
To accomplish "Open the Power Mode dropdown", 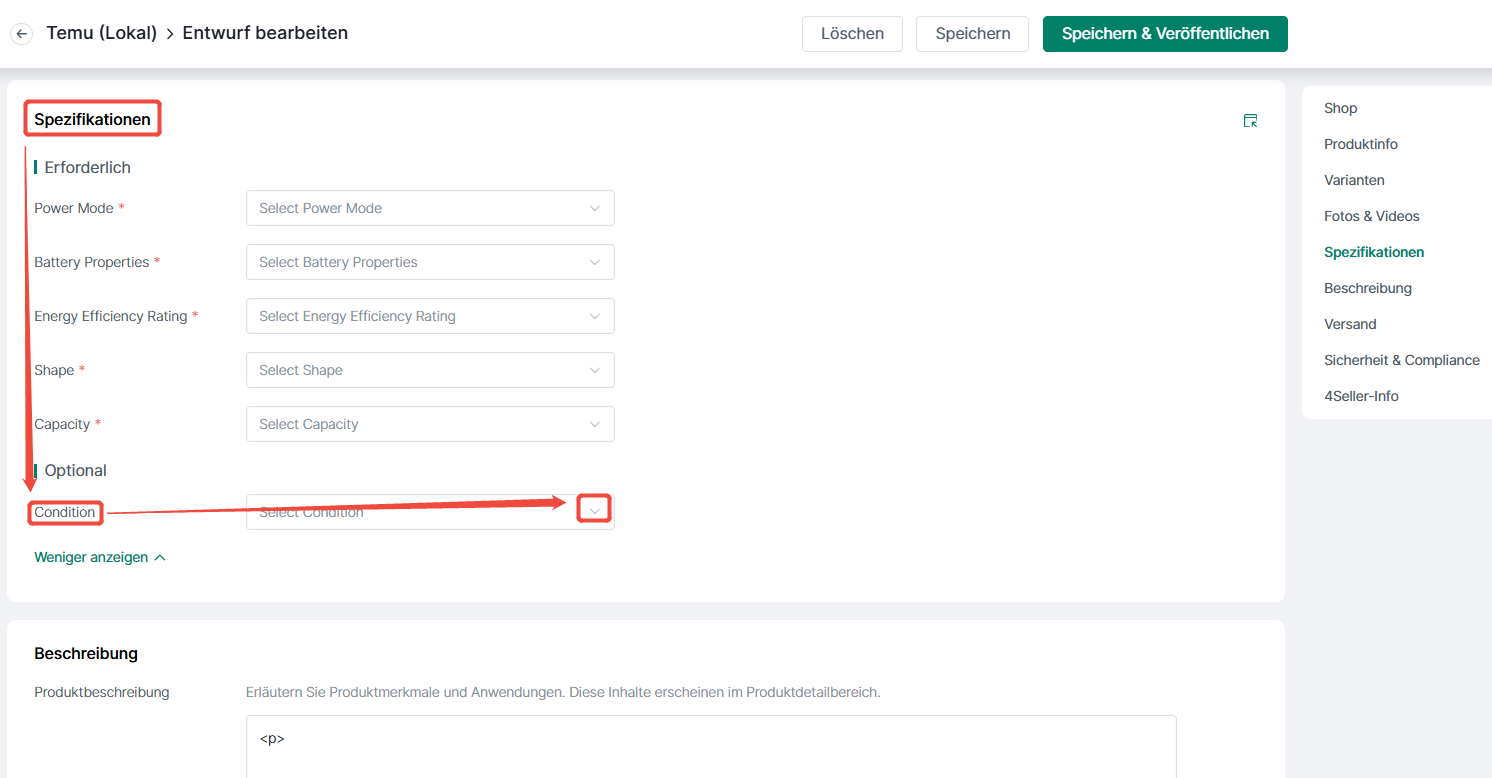I will pos(430,208).
